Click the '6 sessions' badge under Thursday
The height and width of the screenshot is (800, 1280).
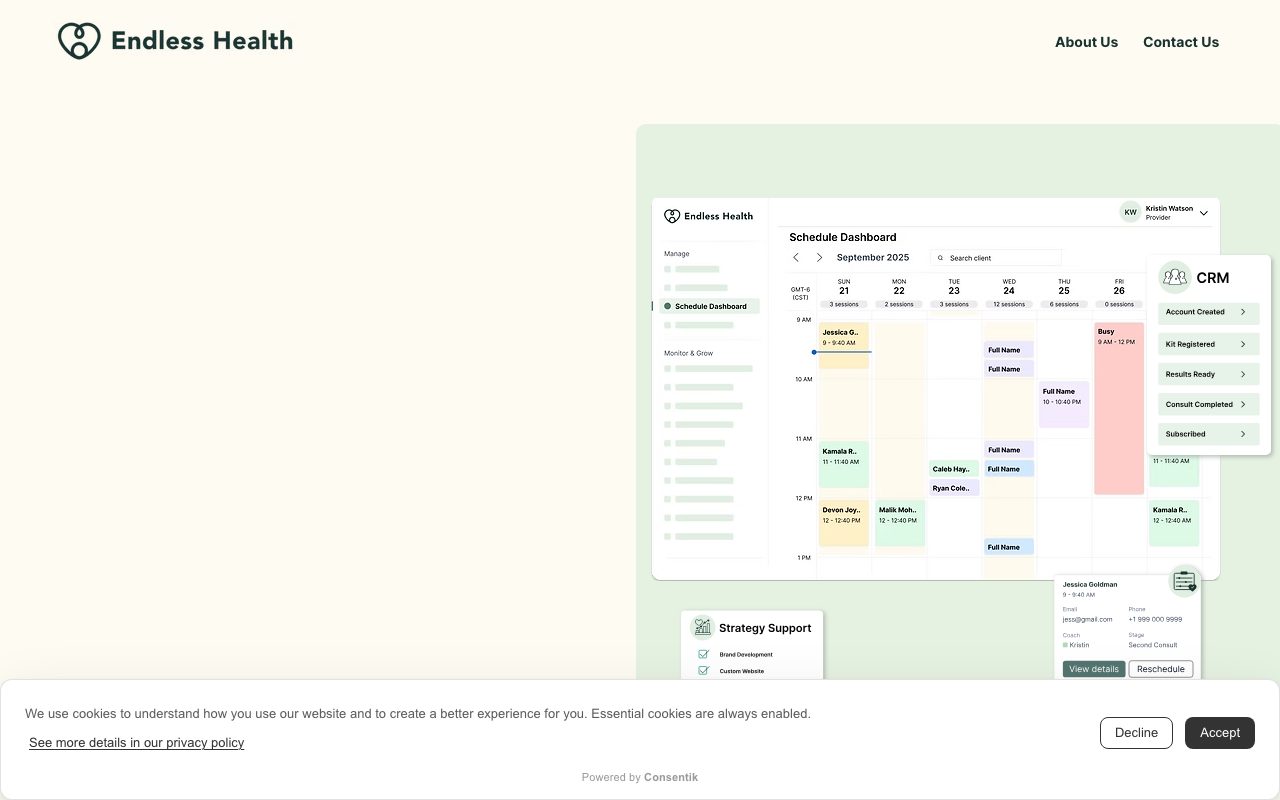click(1064, 304)
